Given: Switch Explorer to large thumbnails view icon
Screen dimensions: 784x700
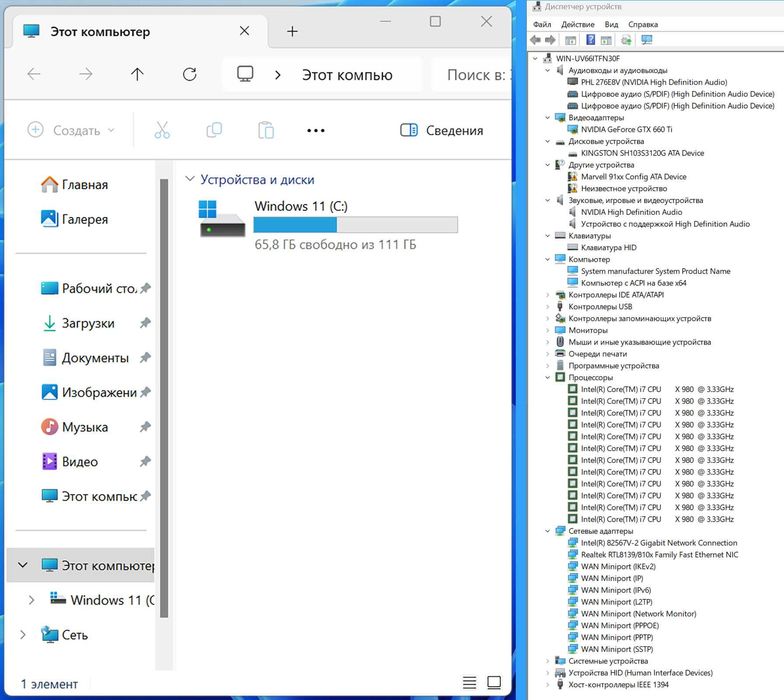Looking at the screenshot, I should coord(494,682).
